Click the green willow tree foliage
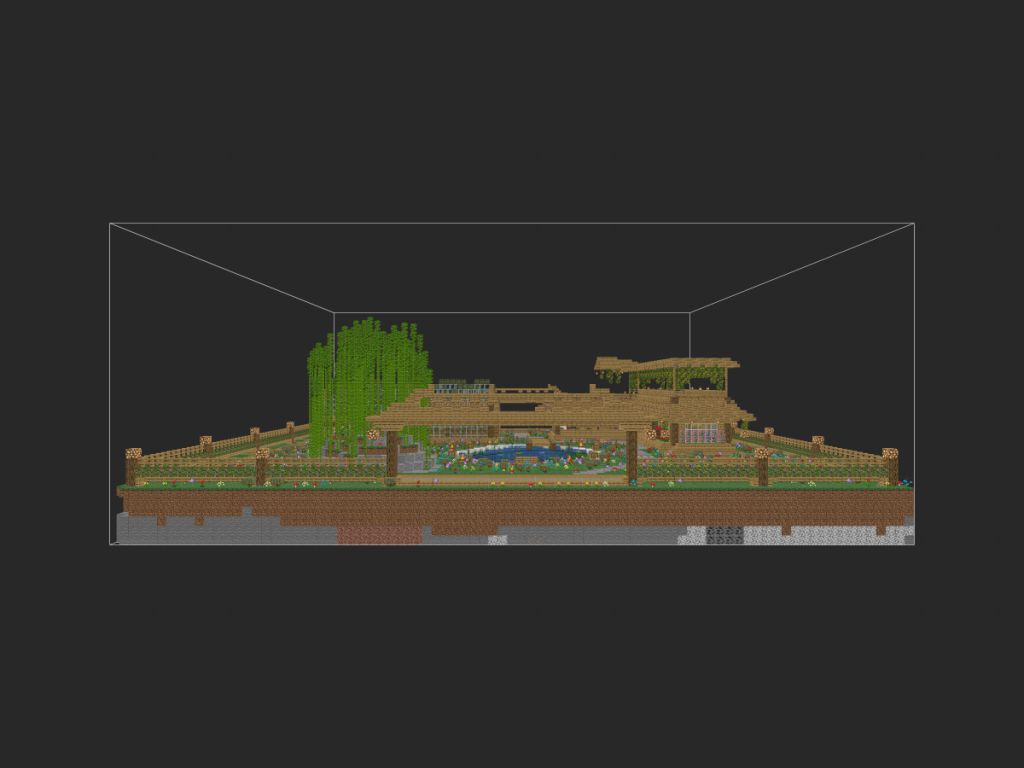 (369, 385)
